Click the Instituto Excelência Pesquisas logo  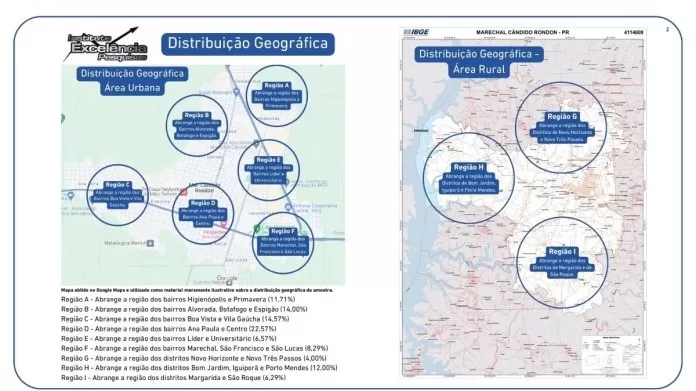point(105,45)
